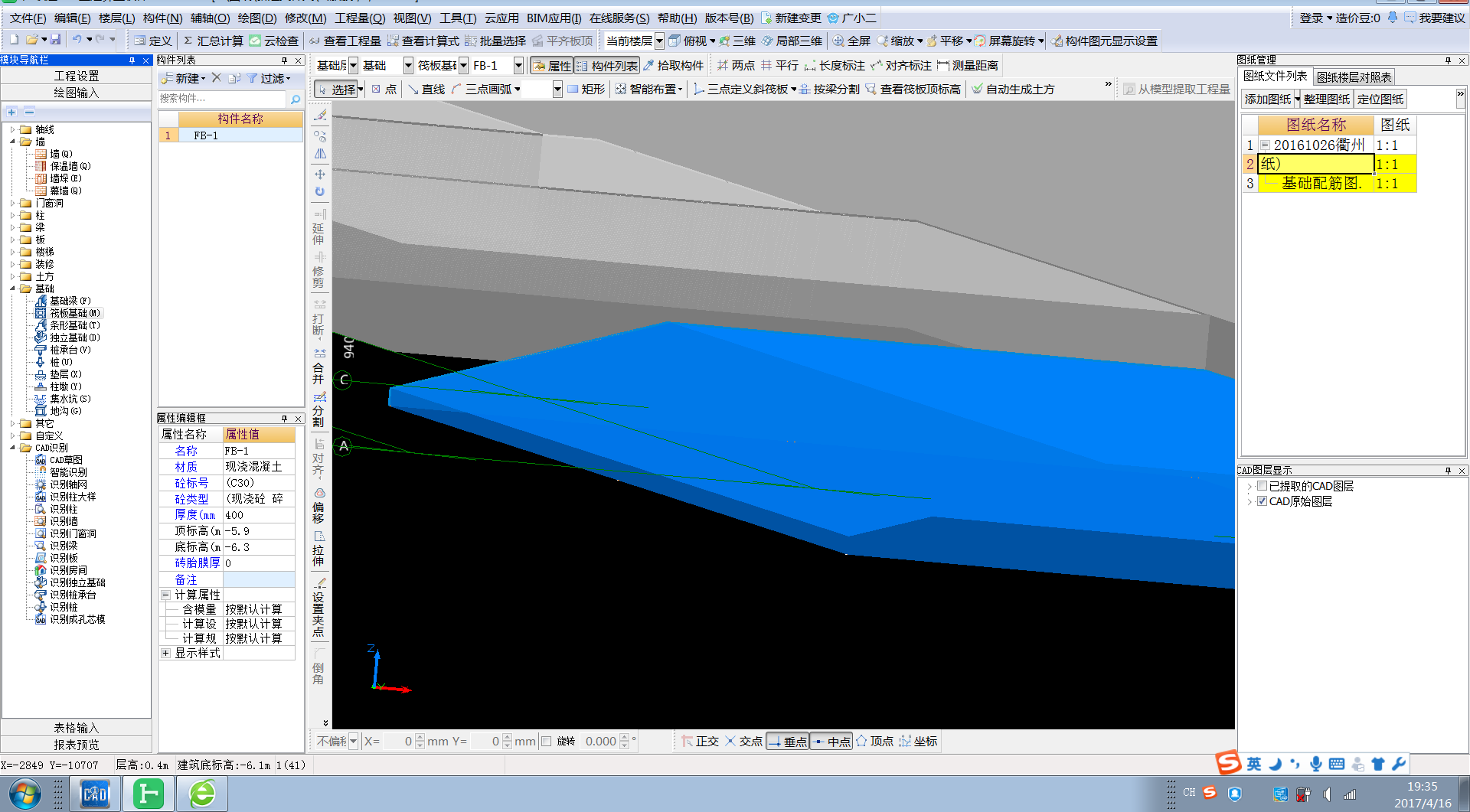This screenshot has width=1470, height=812.
Task: Open the 当前楼层 floor dropdown
Action: [x=660, y=41]
